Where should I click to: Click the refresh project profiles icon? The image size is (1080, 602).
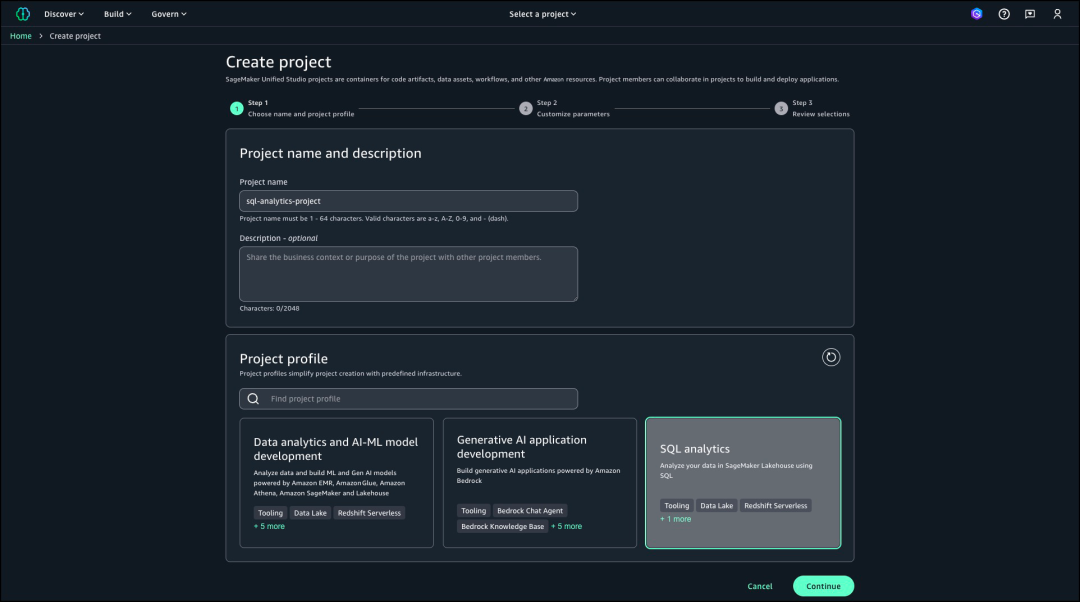tap(831, 357)
